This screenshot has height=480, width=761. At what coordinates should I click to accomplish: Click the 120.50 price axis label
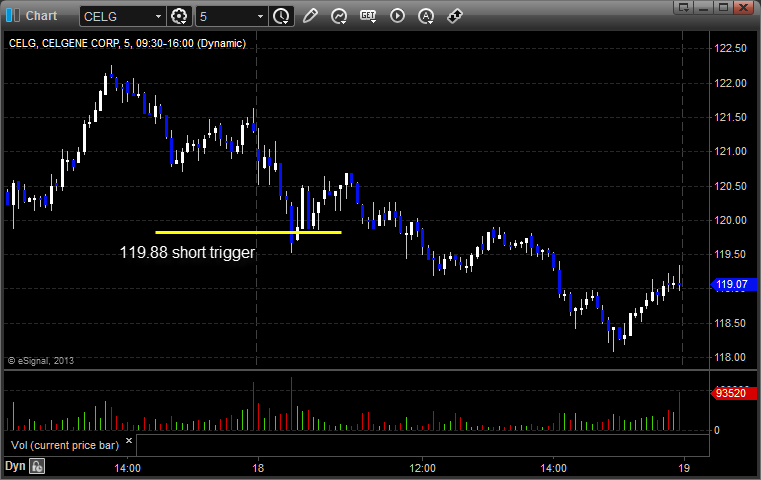pos(730,186)
